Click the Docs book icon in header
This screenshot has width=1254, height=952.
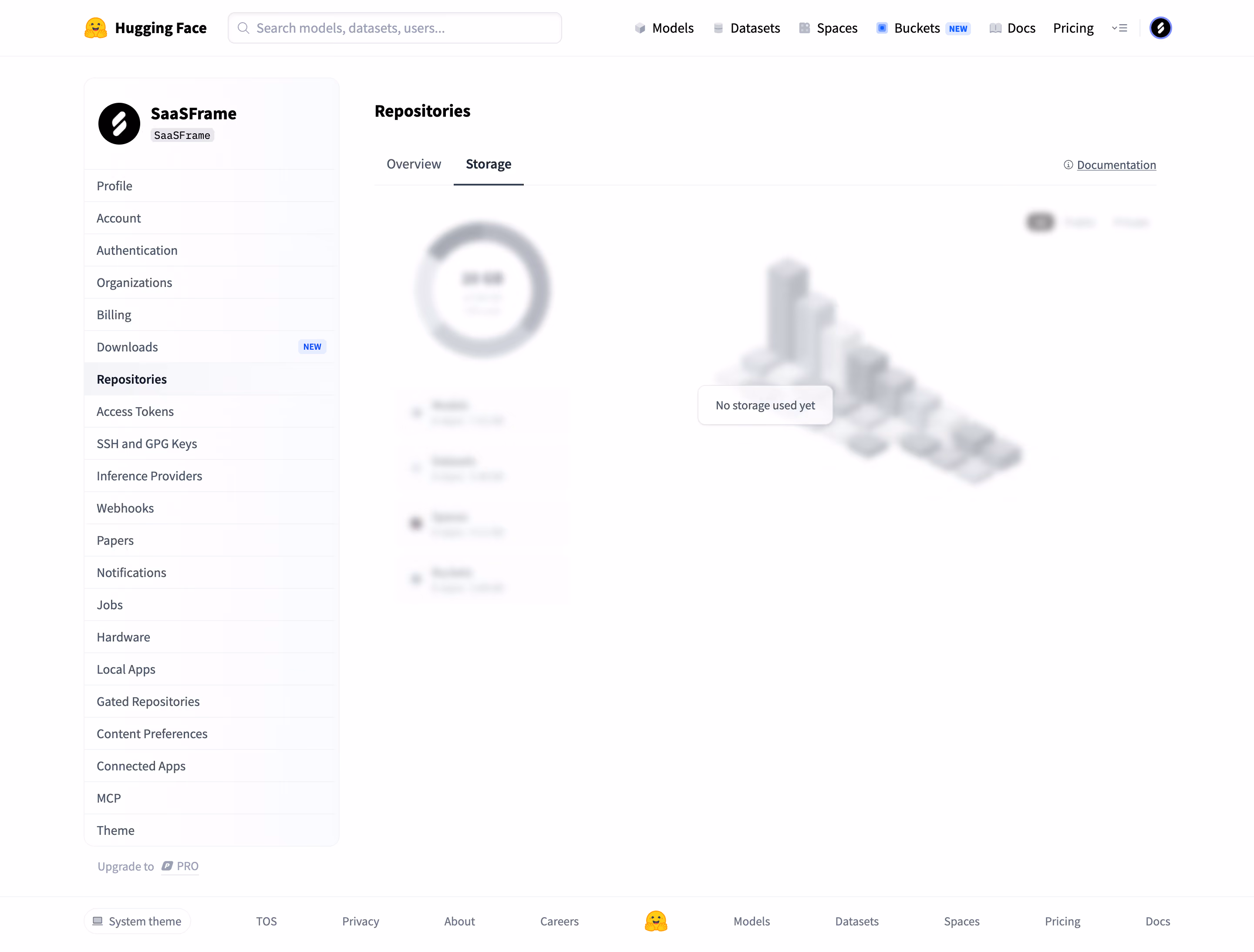995,28
